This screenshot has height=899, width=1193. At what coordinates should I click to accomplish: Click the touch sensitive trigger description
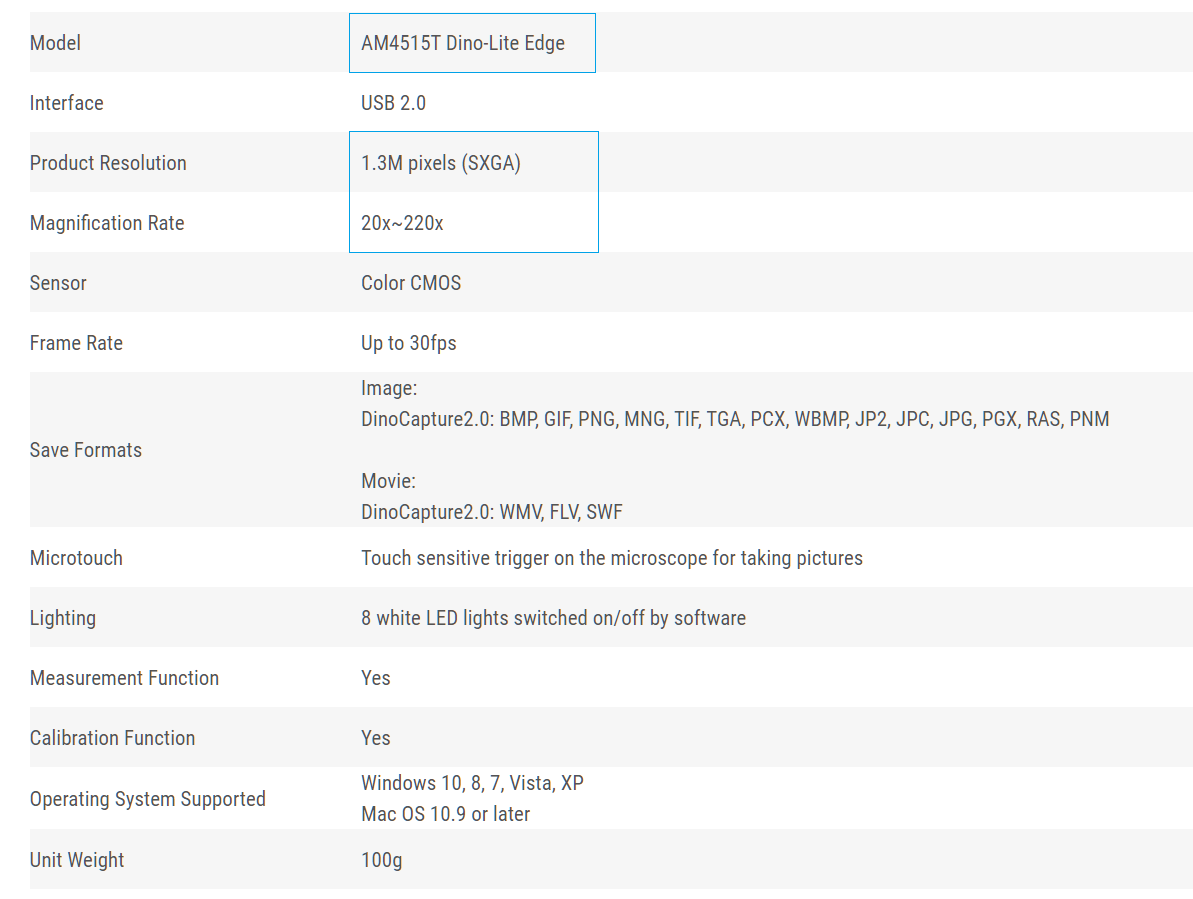click(612, 559)
